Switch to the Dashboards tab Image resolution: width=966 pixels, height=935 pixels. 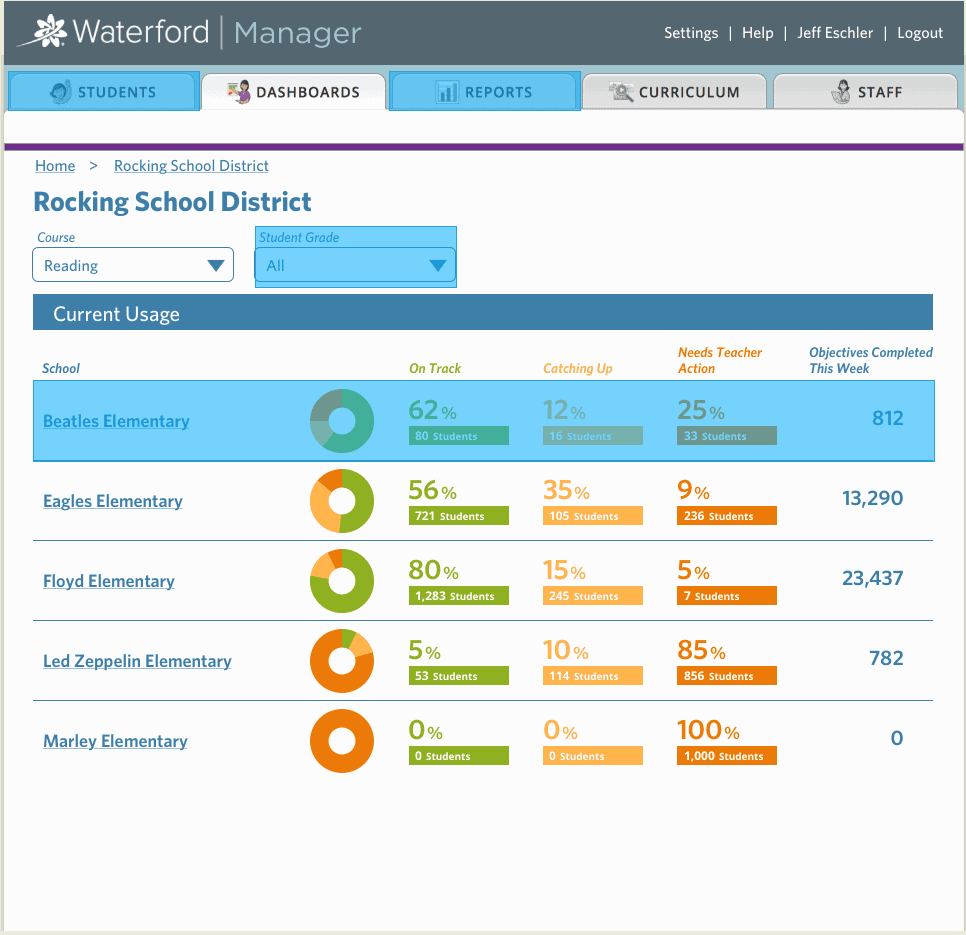tap(294, 92)
